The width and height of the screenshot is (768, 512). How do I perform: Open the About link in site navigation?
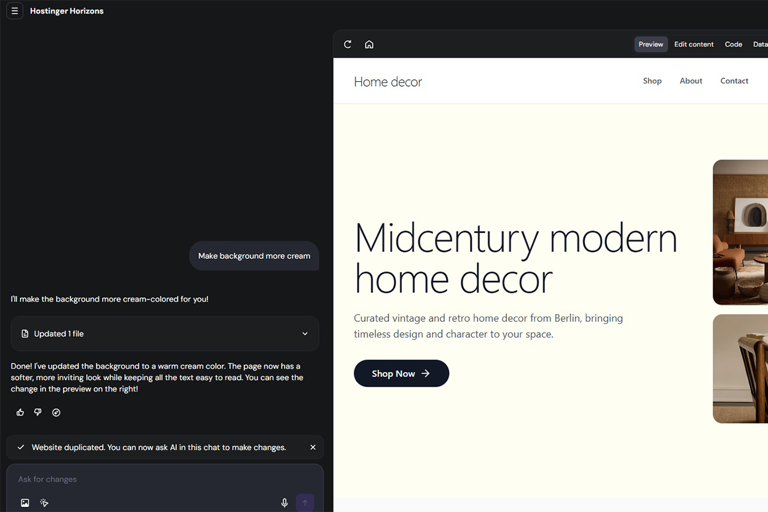tap(691, 81)
